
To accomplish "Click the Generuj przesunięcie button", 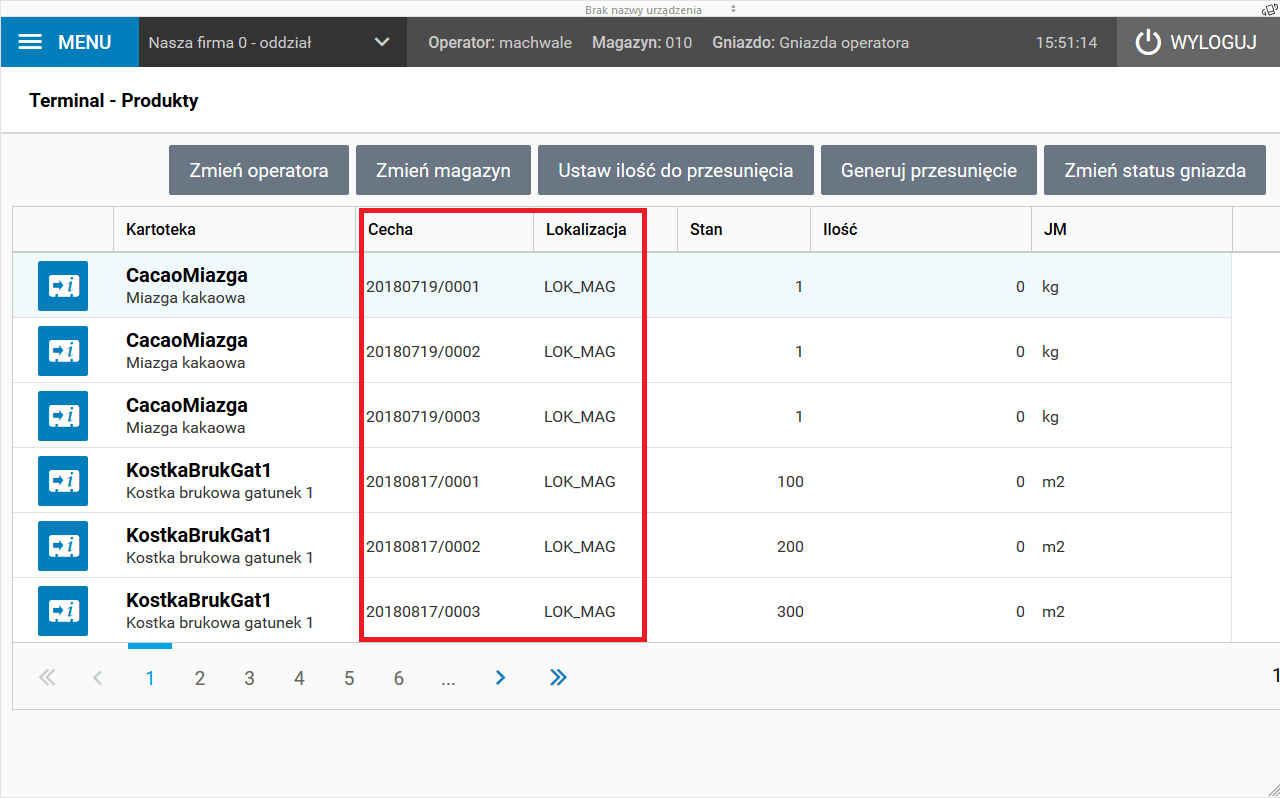I will [929, 170].
